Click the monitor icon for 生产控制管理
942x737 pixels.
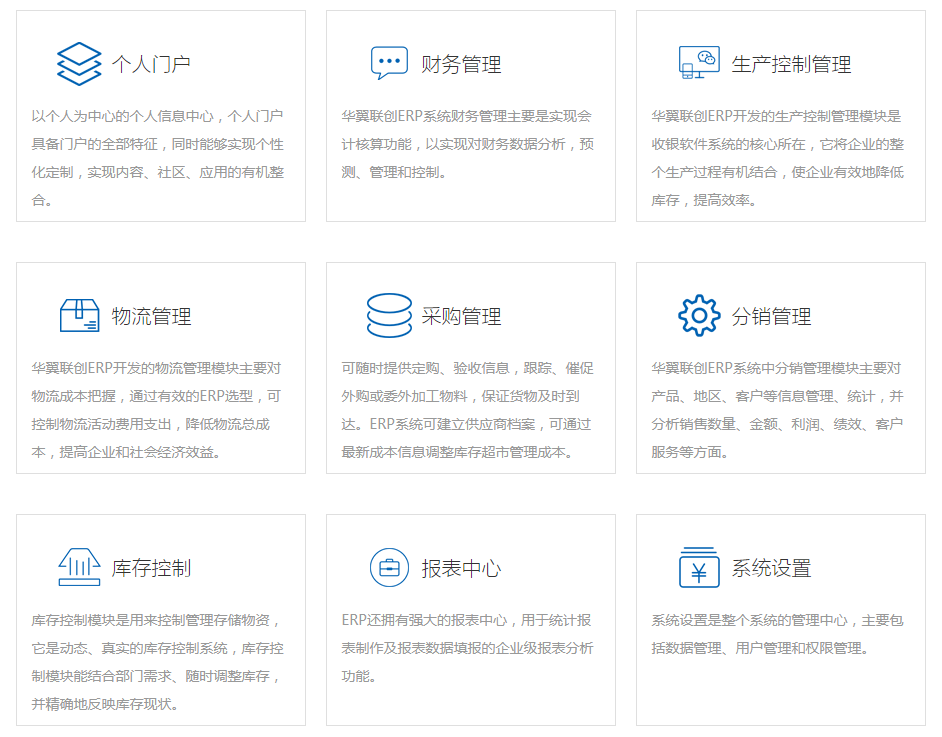(699, 63)
